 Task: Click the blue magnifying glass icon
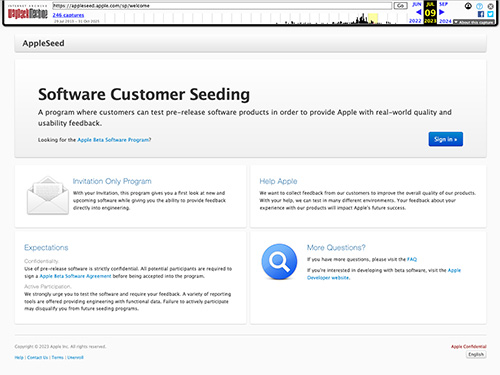point(279,261)
